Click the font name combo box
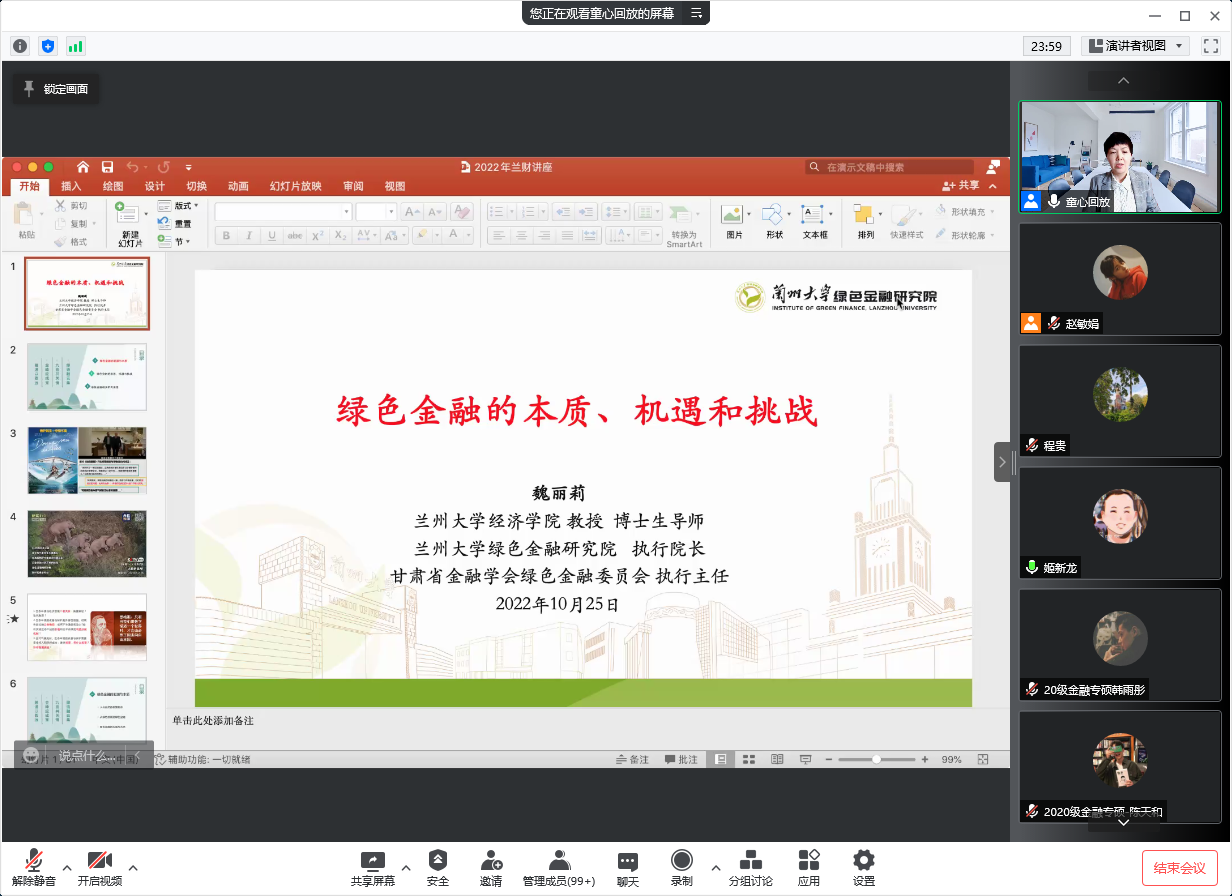 283,212
